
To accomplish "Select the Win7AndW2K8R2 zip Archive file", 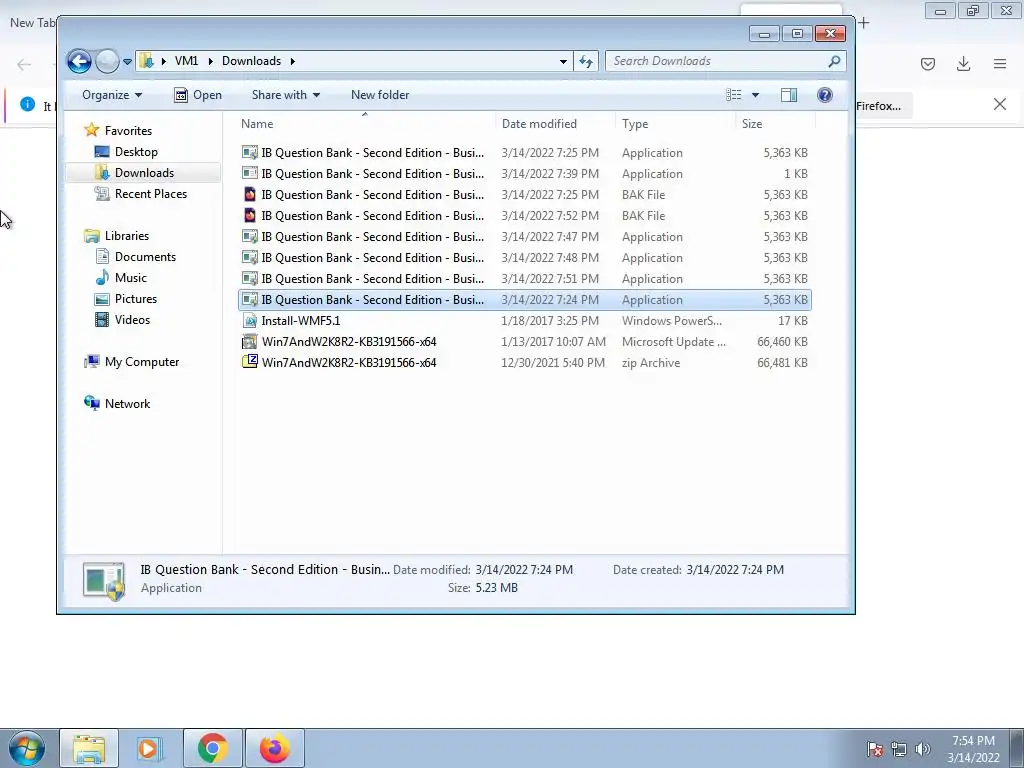I will coord(524,362).
